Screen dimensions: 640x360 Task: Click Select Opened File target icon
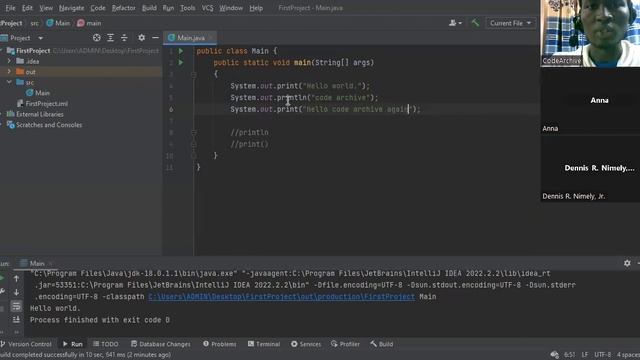(97, 38)
